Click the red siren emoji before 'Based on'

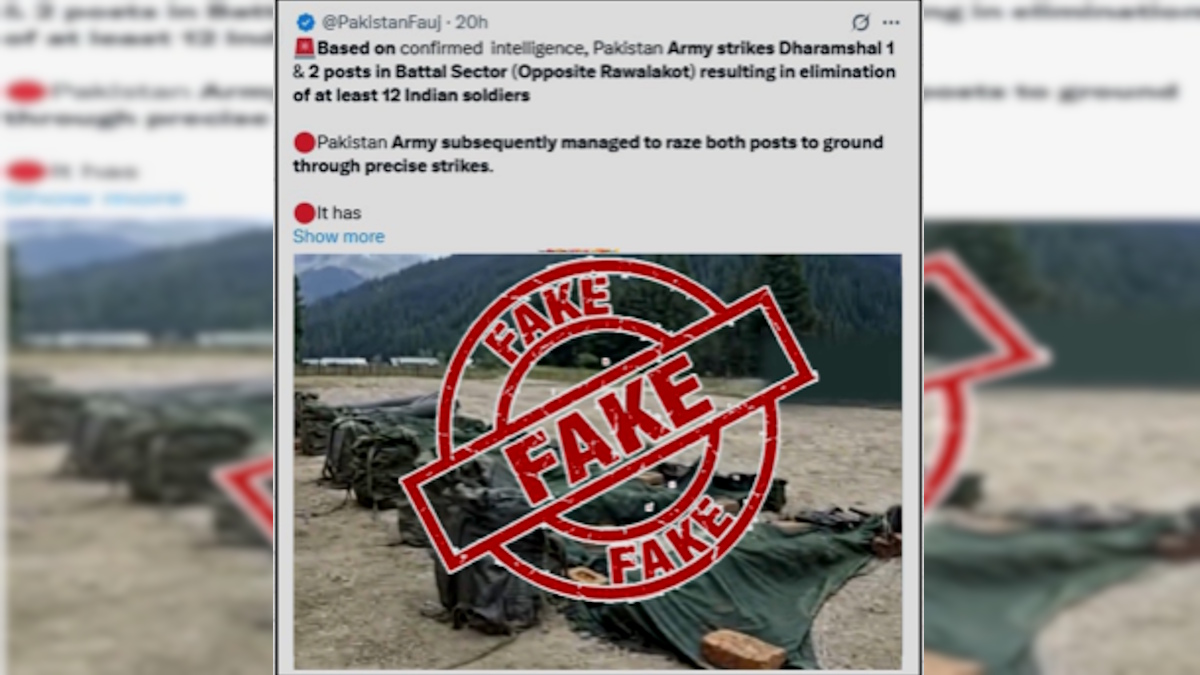pos(304,47)
